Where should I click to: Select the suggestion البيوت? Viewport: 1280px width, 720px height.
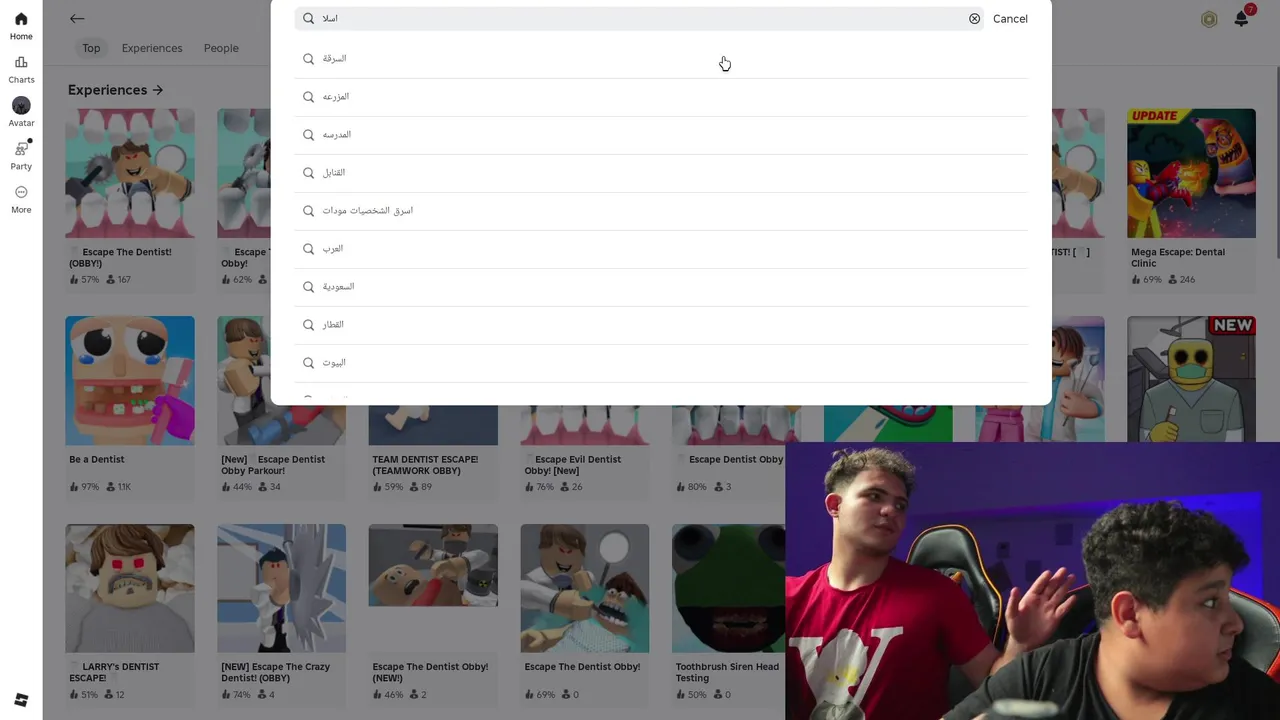click(661, 363)
